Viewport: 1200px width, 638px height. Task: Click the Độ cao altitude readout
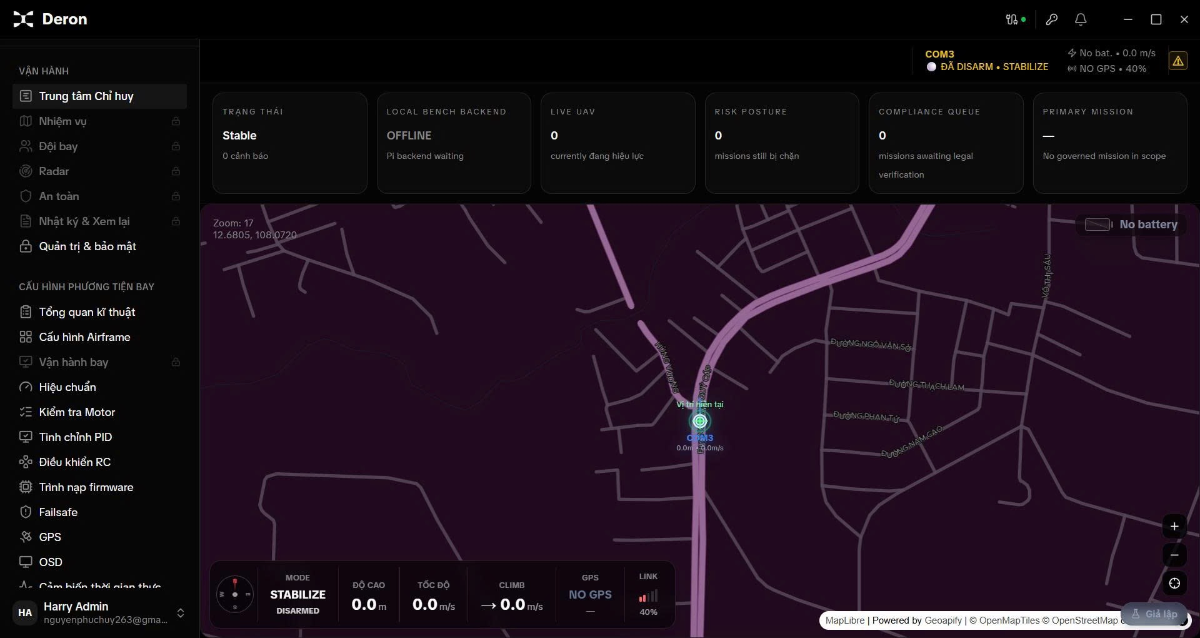coord(369,597)
